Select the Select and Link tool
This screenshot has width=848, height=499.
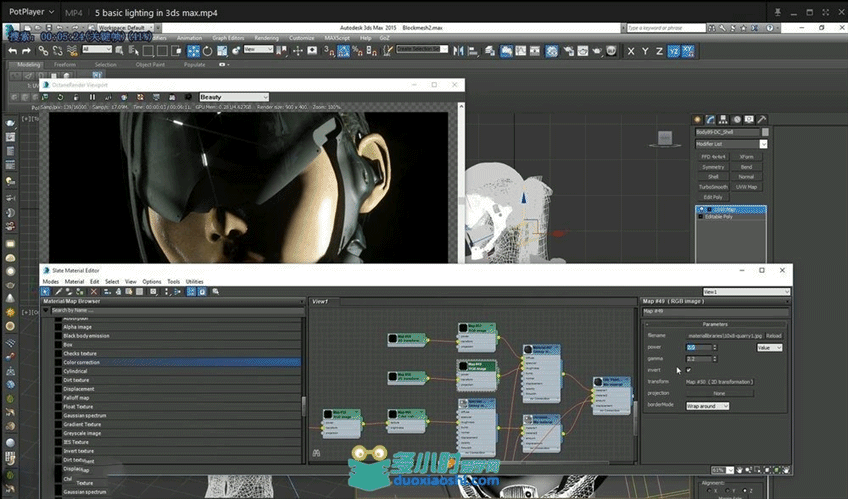tap(43, 51)
